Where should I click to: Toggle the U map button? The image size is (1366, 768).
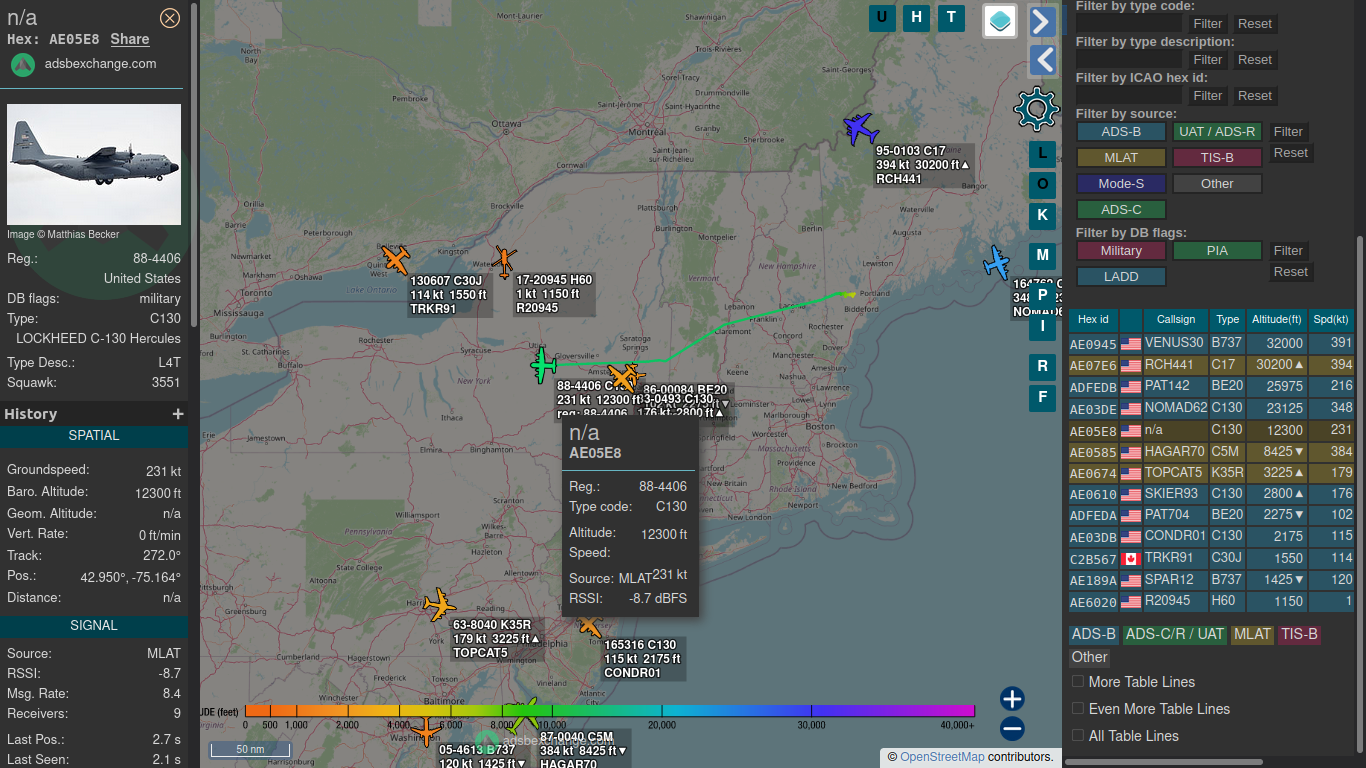pos(882,17)
